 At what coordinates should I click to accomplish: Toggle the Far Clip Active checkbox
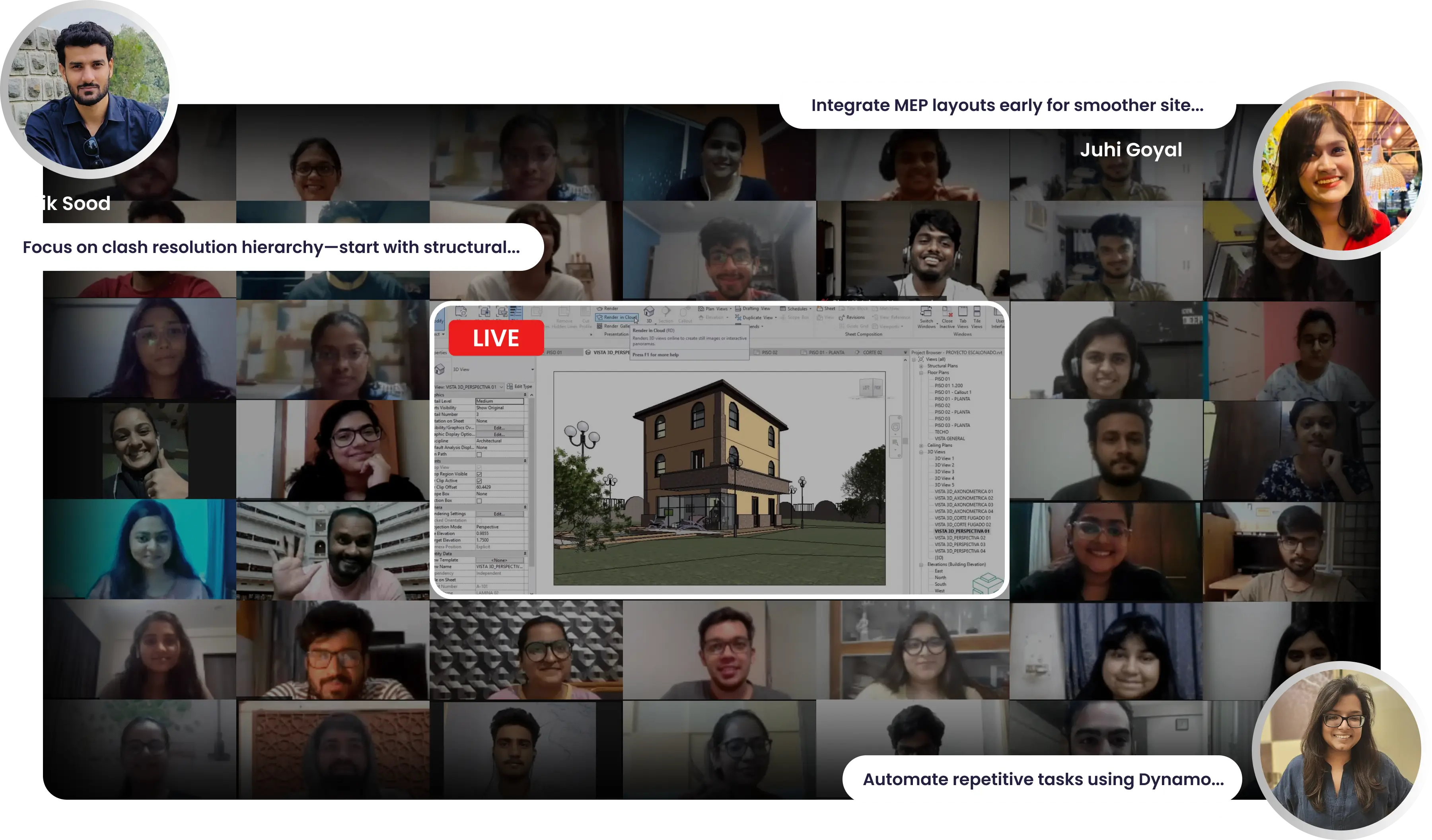coord(479,481)
